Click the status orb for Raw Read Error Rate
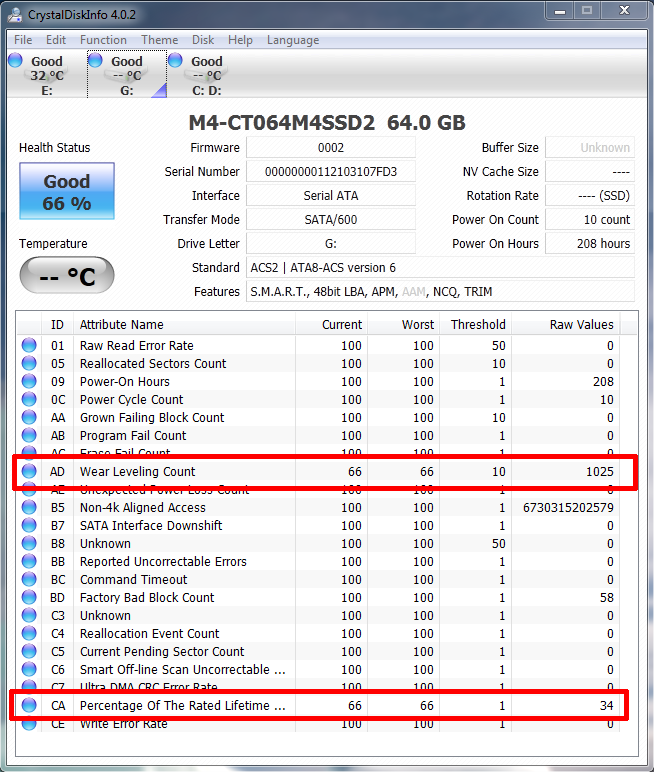The image size is (654, 772). (29, 345)
